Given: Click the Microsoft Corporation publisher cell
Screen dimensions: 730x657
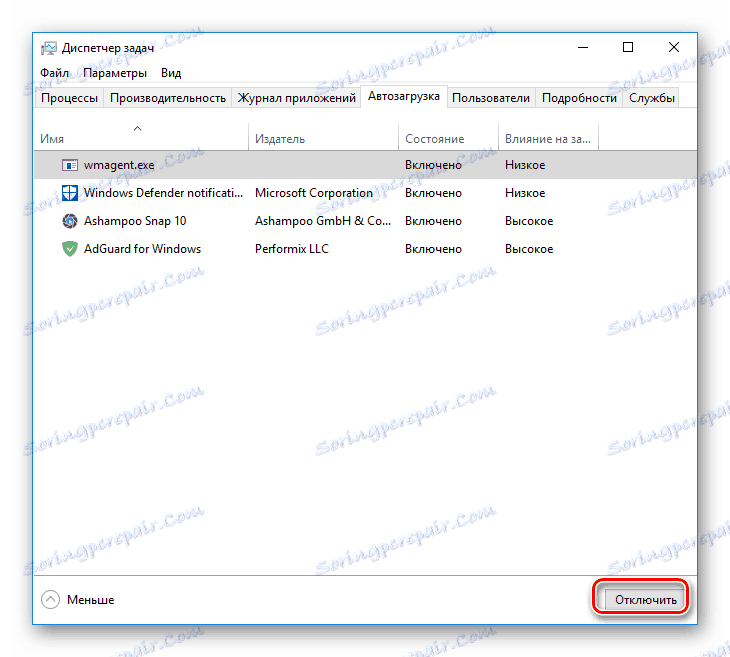Looking at the screenshot, I should (314, 193).
